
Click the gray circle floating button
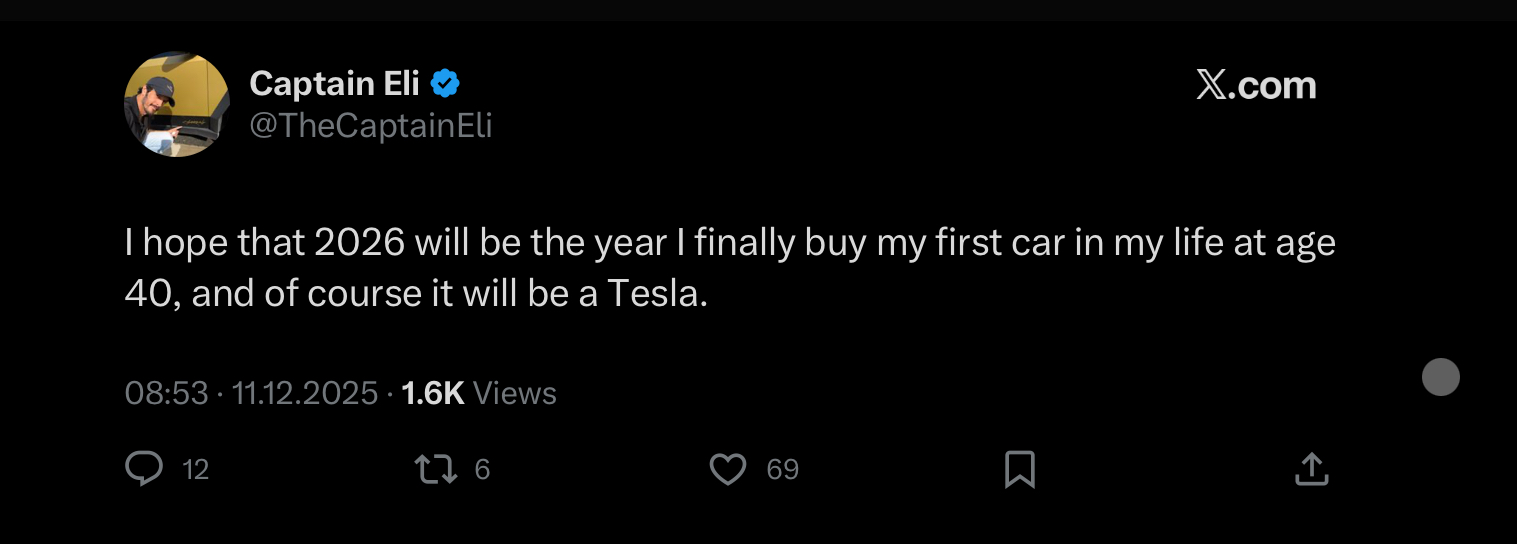(1440, 377)
